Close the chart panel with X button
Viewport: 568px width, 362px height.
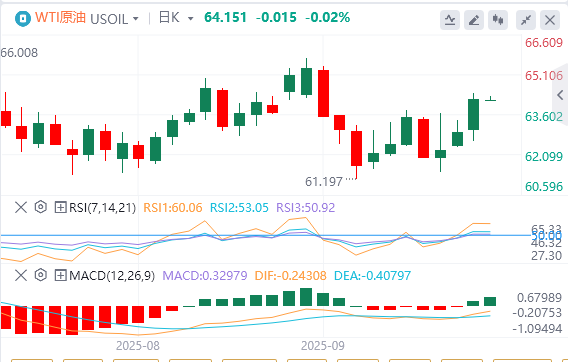[x=550, y=20]
